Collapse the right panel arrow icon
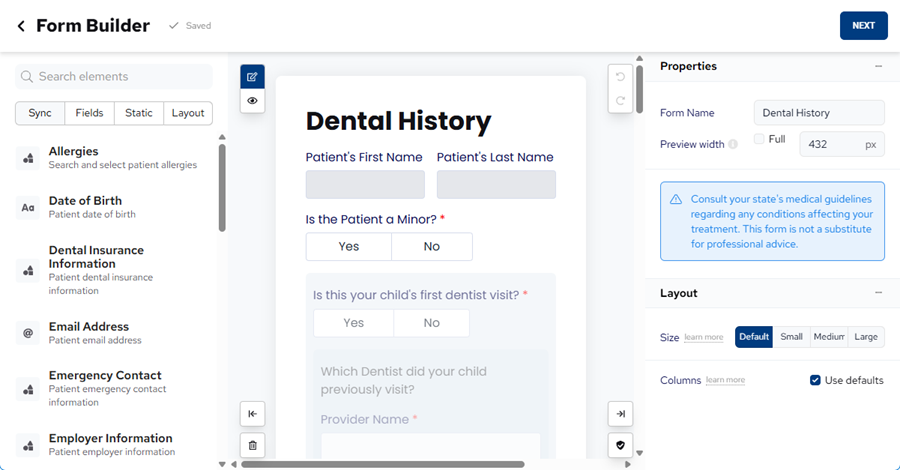Image resolution: width=900 pixels, height=470 pixels. [620, 414]
